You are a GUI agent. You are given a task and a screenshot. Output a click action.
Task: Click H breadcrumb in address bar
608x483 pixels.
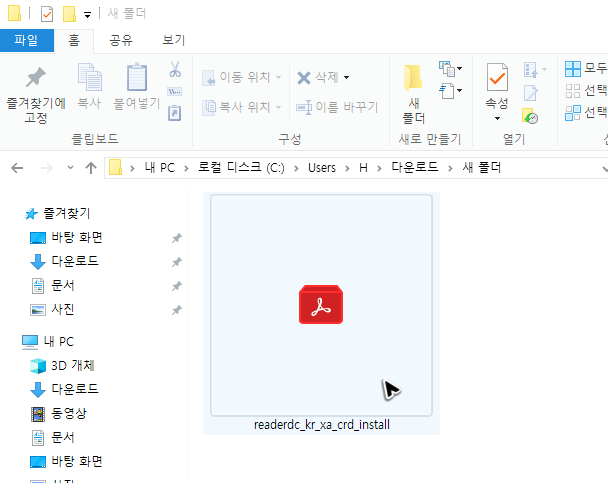click(x=363, y=168)
